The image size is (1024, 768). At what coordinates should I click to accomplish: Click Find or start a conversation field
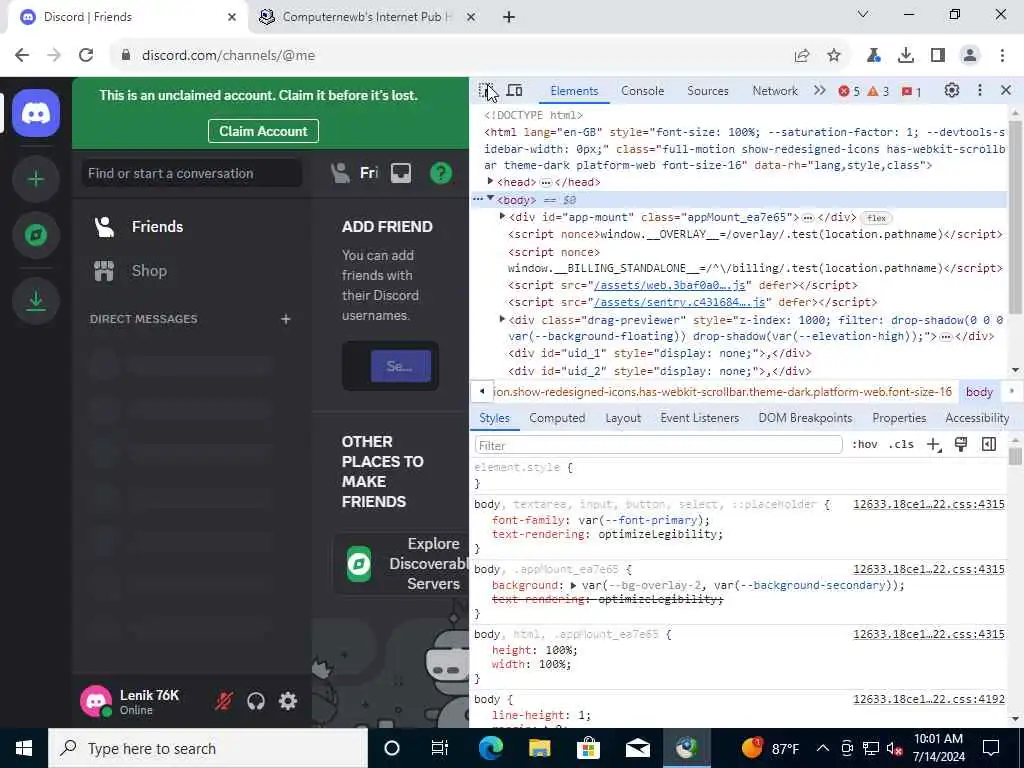click(x=192, y=173)
